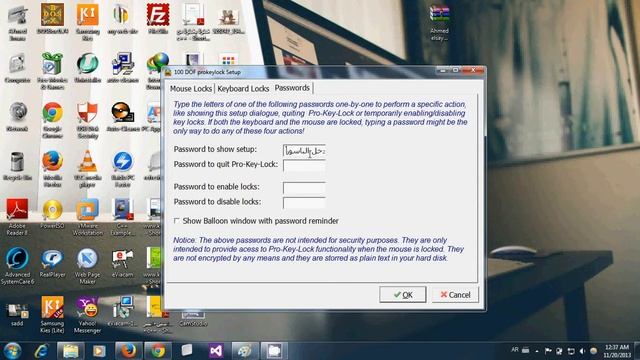
Task: Open Visual Studio from the taskbar
Action: point(216,351)
